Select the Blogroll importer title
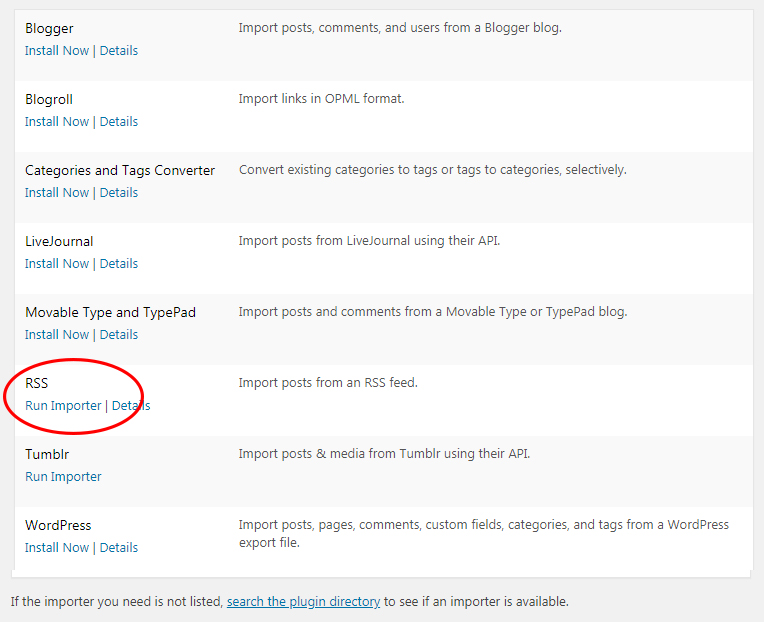 click(x=49, y=100)
